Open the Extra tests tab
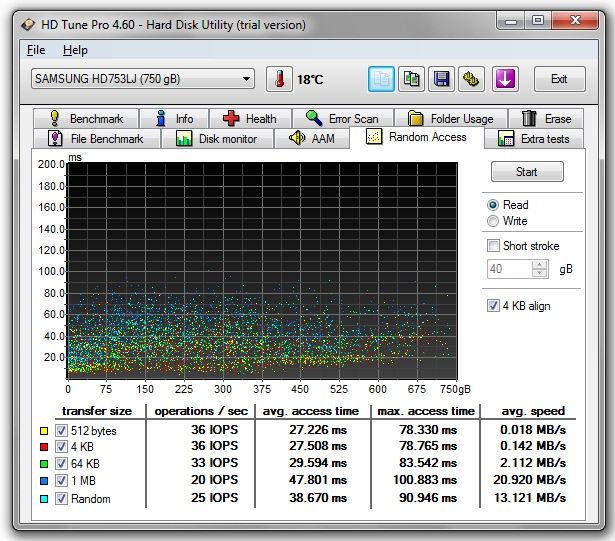Screen dimensions: 615x541 pyautogui.click(x=534, y=138)
